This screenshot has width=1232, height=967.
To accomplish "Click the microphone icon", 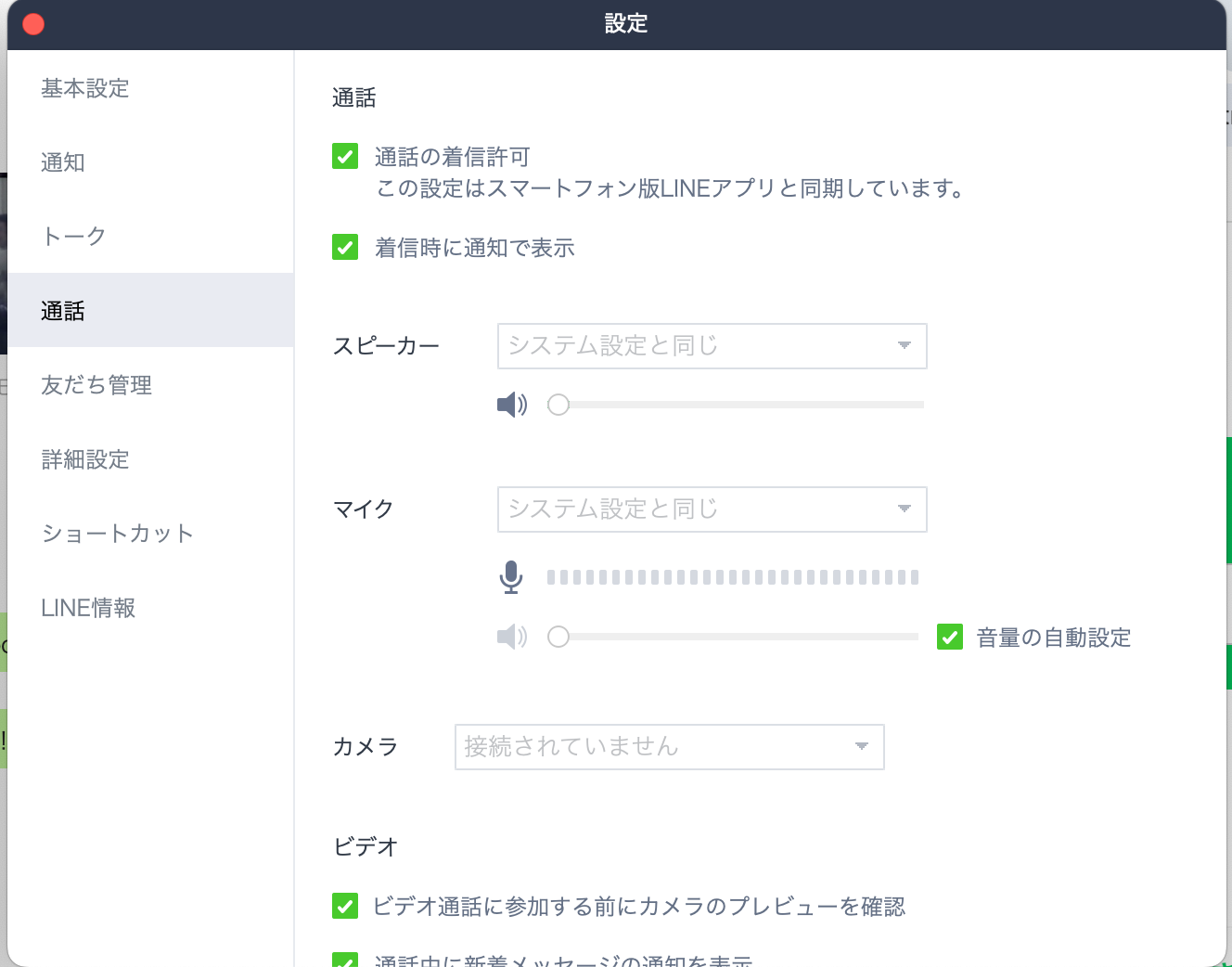I will [x=510, y=577].
